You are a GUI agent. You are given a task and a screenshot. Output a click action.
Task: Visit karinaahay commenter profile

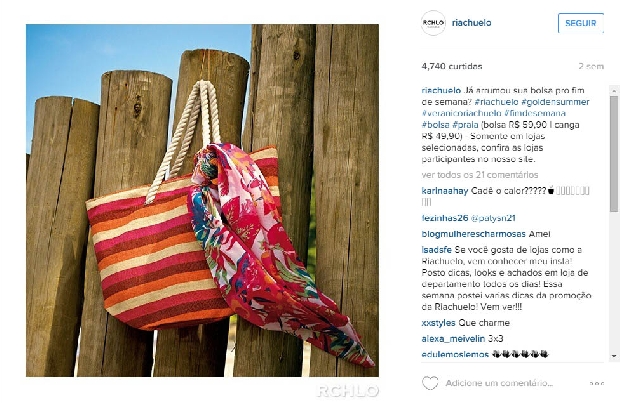click(x=445, y=191)
